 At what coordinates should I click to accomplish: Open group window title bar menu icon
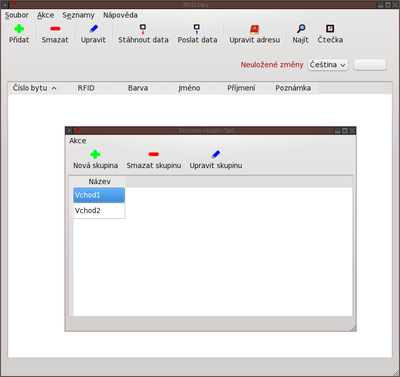(x=69, y=130)
